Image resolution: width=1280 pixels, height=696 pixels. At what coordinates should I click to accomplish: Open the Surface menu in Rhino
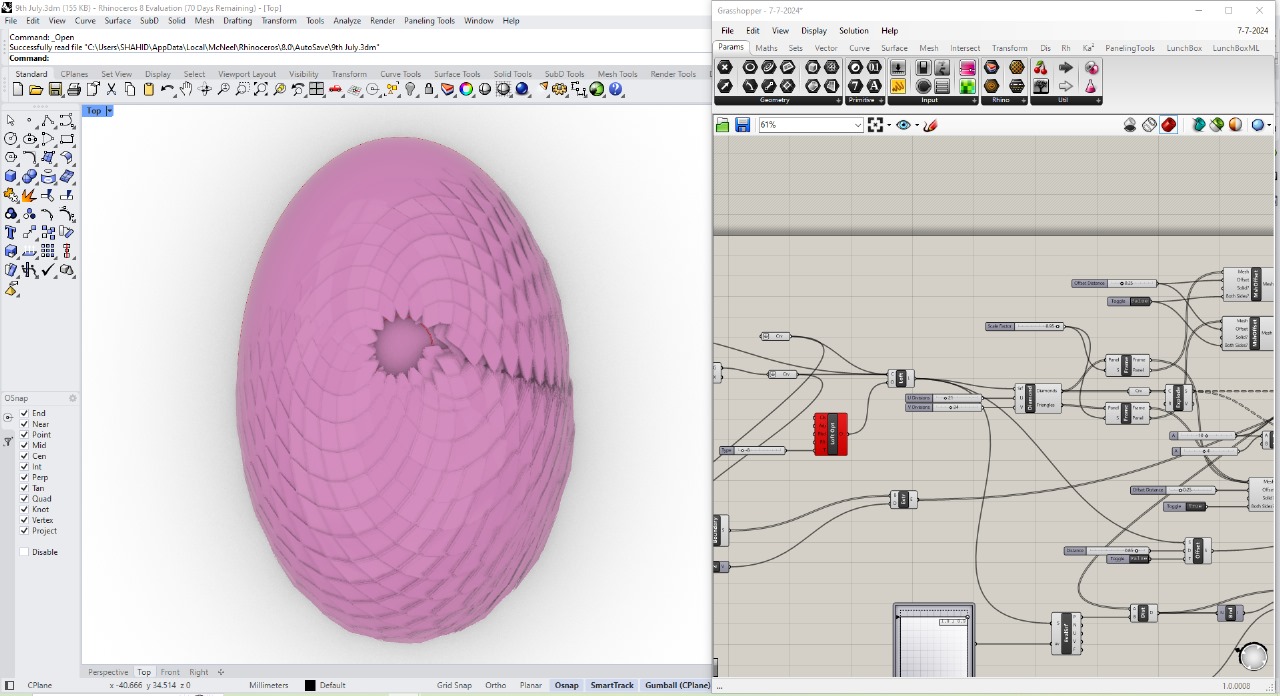tap(117, 20)
